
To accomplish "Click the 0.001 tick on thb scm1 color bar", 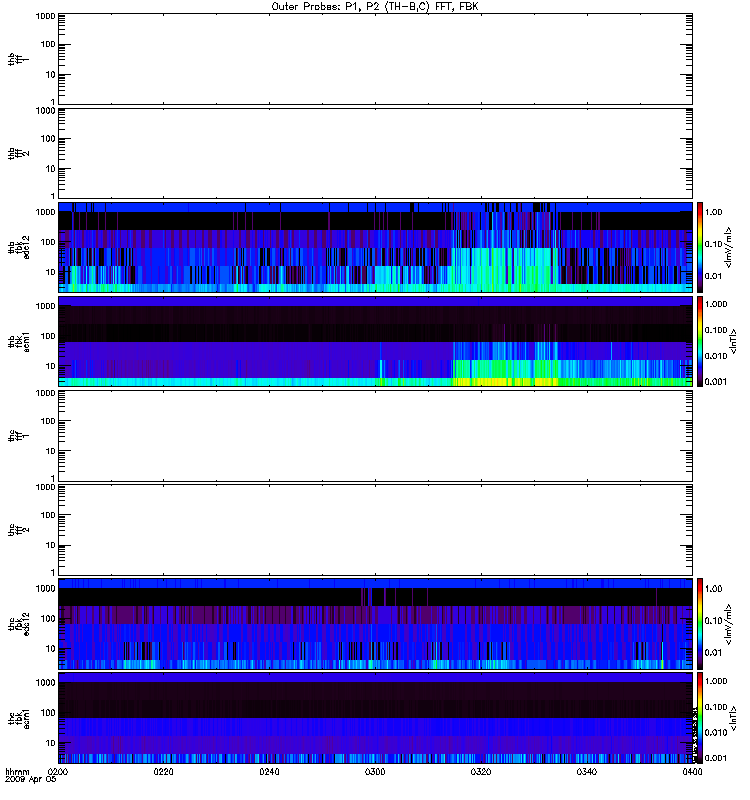I will [716, 382].
